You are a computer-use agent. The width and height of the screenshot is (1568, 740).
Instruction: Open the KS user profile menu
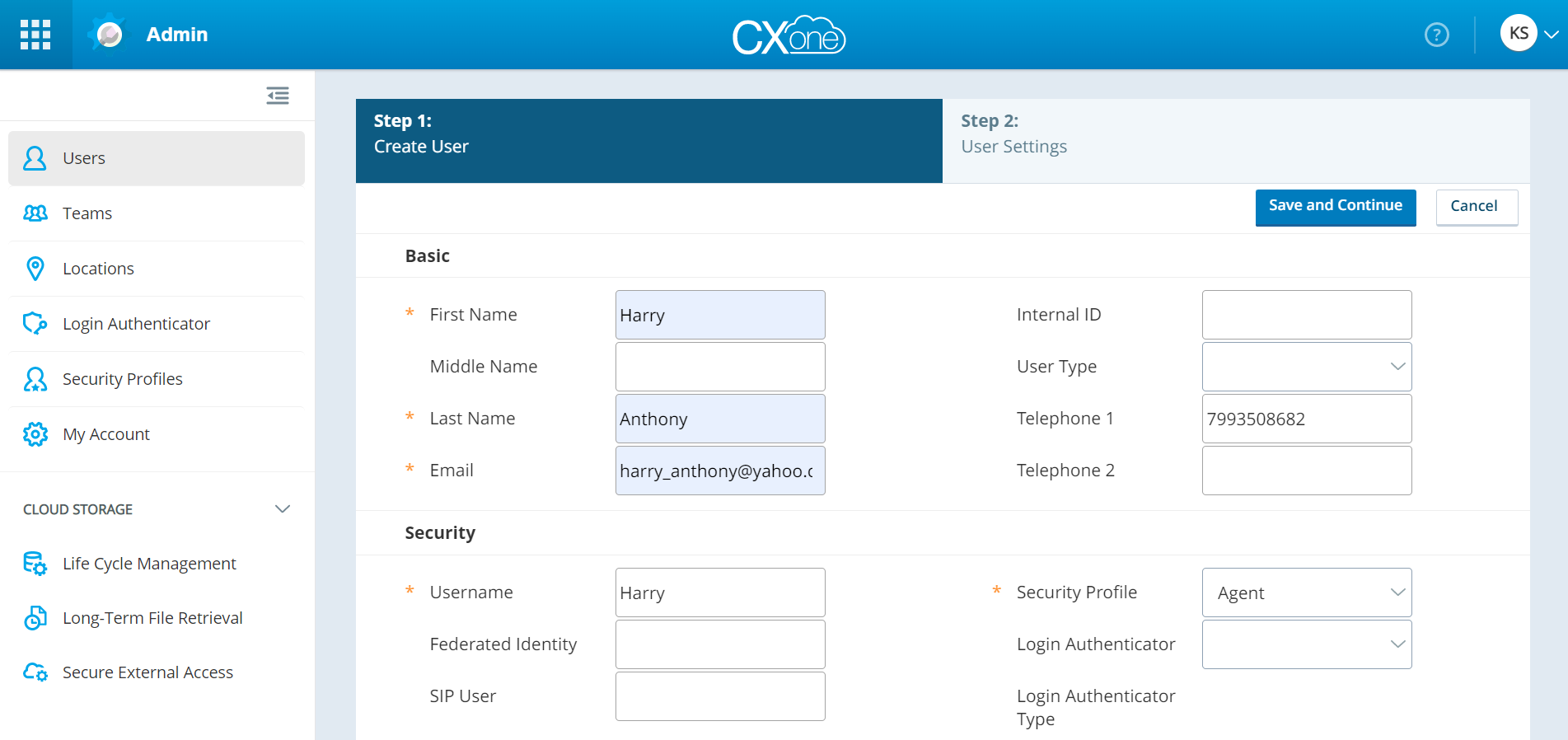point(1528,34)
